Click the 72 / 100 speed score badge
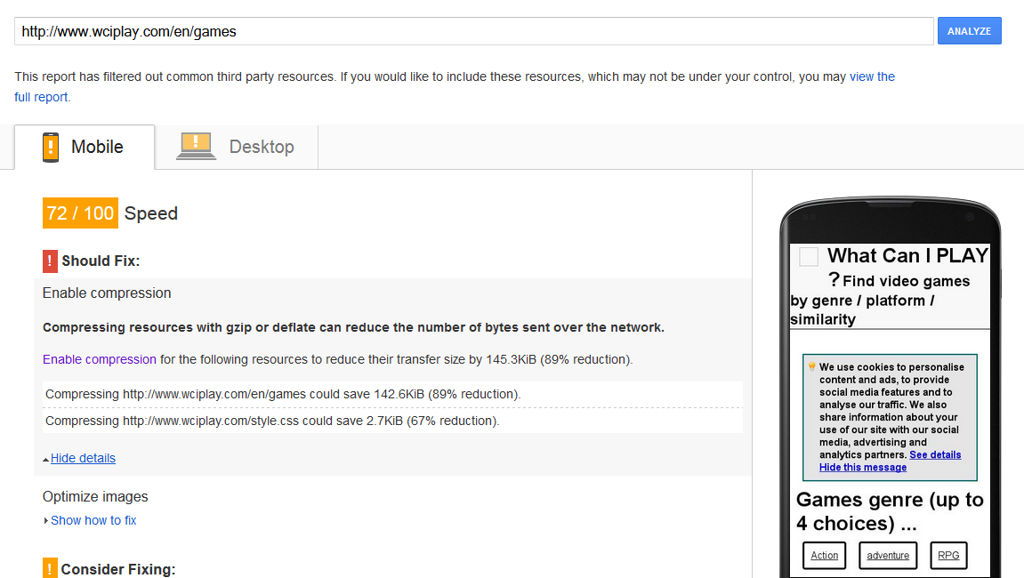Viewport: 1024px width, 578px height. coord(80,213)
